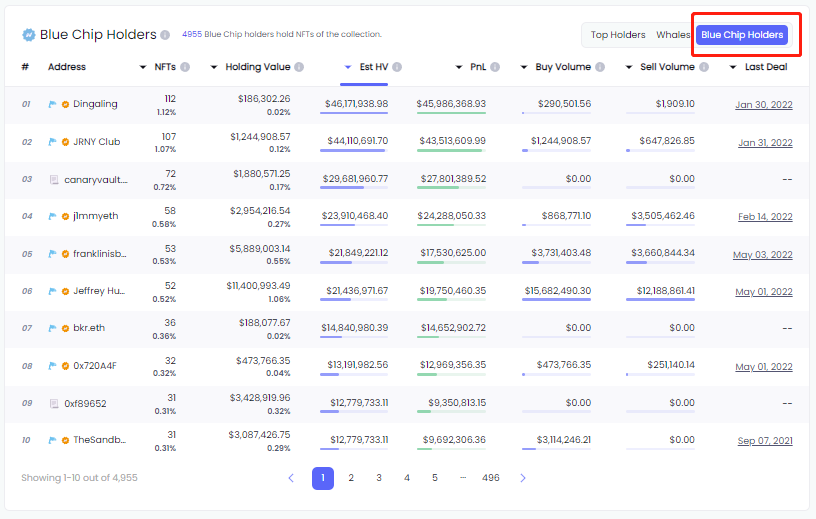Screen dimensions: 816x519
Task: Click the flag icon beside TheSandb
Action: 52,440
